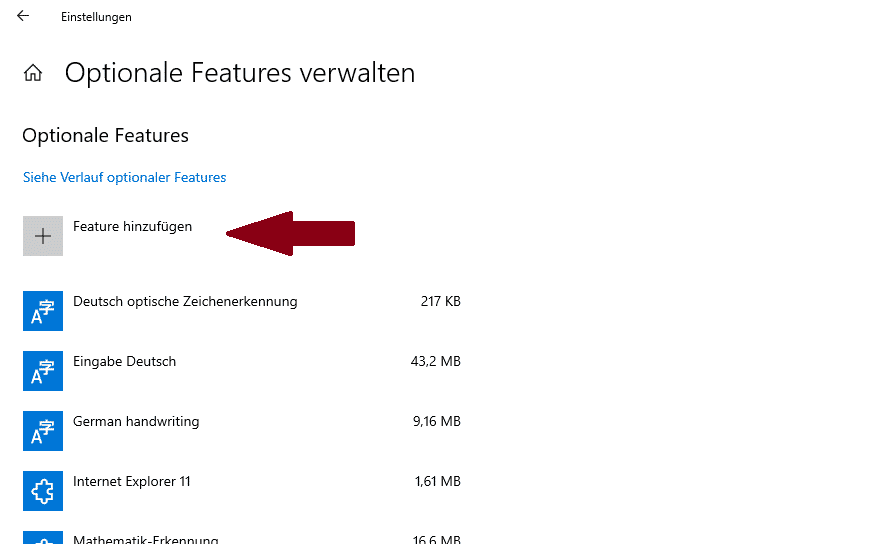Click the 1,61 MB size value
Image resolution: width=875 pixels, height=544 pixels.
click(438, 482)
